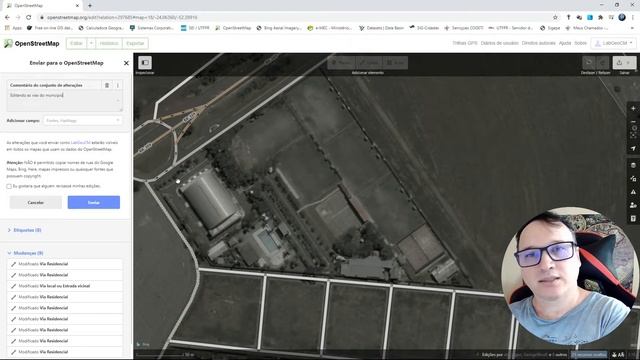Open Direitos autorais in the header menu
Viewport: 640px width, 360px height.
539,43
